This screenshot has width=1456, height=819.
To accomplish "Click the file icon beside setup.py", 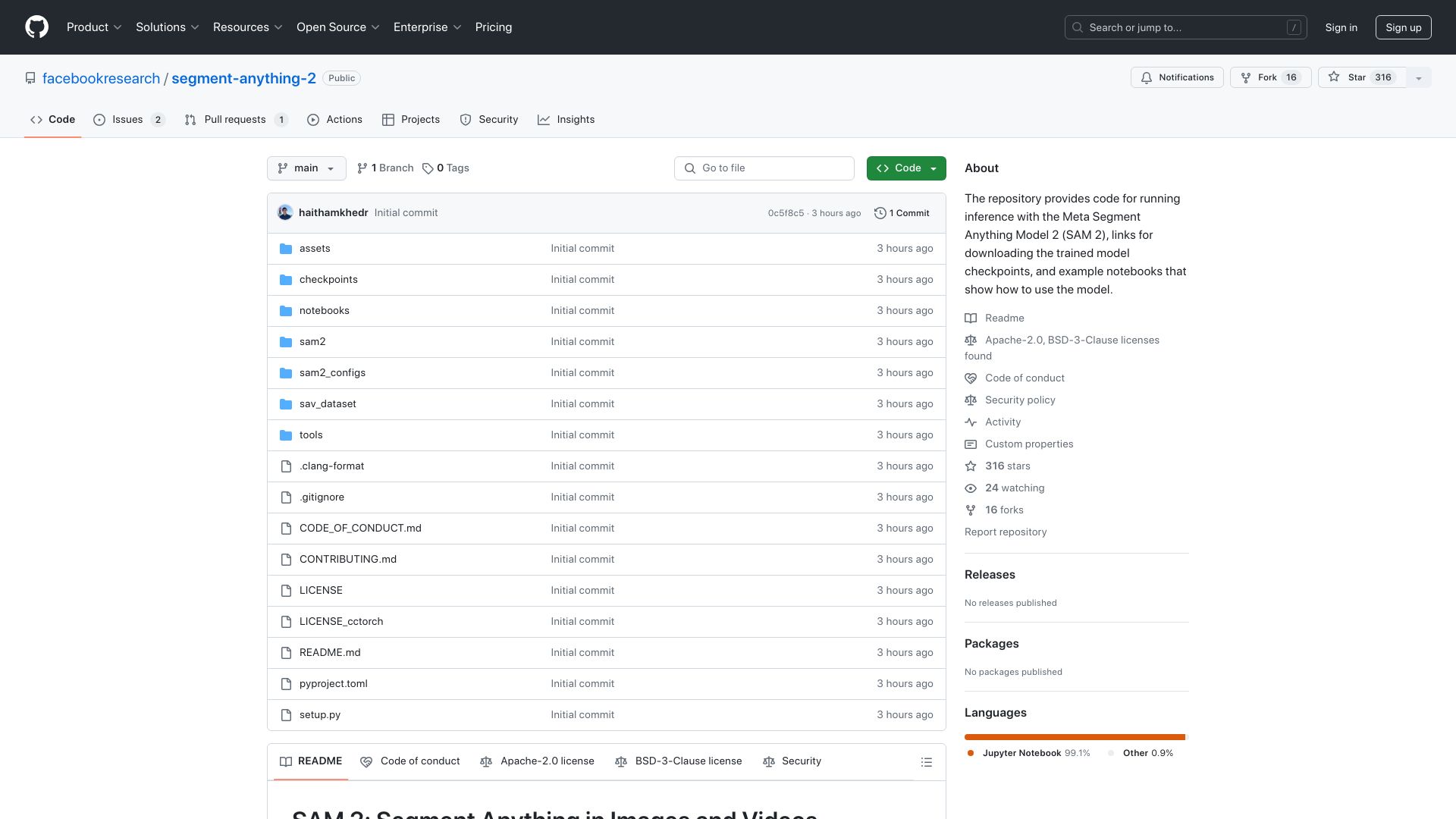I will pyautogui.click(x=286, y=715).
